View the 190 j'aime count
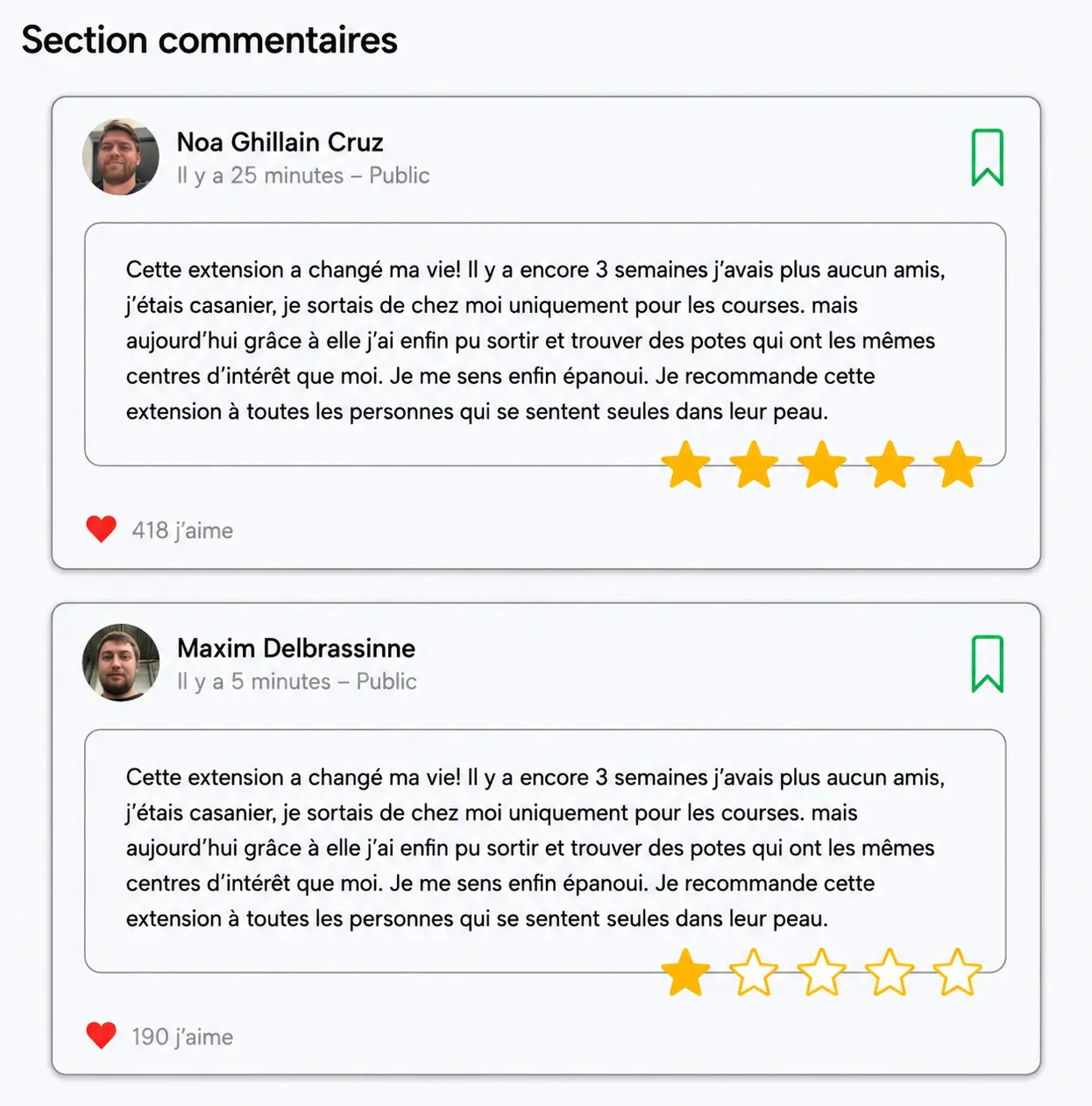 (182, 1037)
